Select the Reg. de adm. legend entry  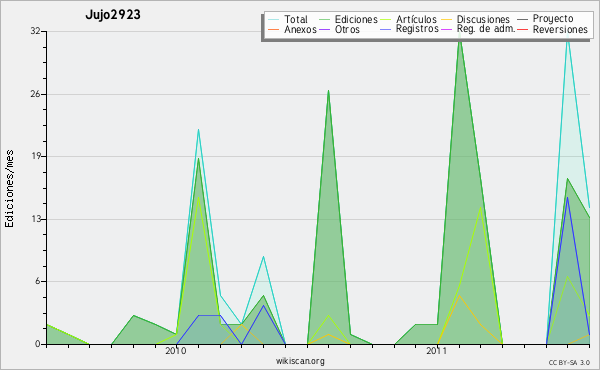click(478, 29)
